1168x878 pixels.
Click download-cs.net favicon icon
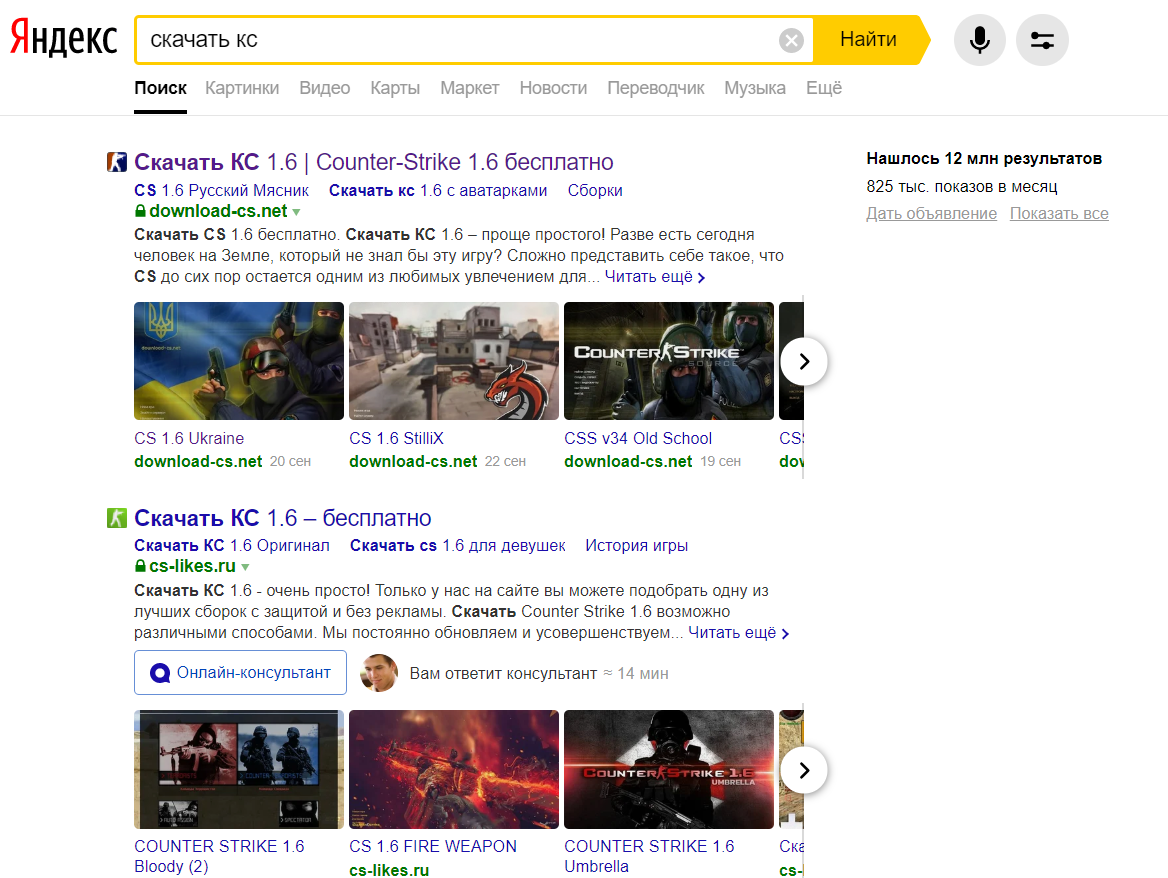coord(117,162)
